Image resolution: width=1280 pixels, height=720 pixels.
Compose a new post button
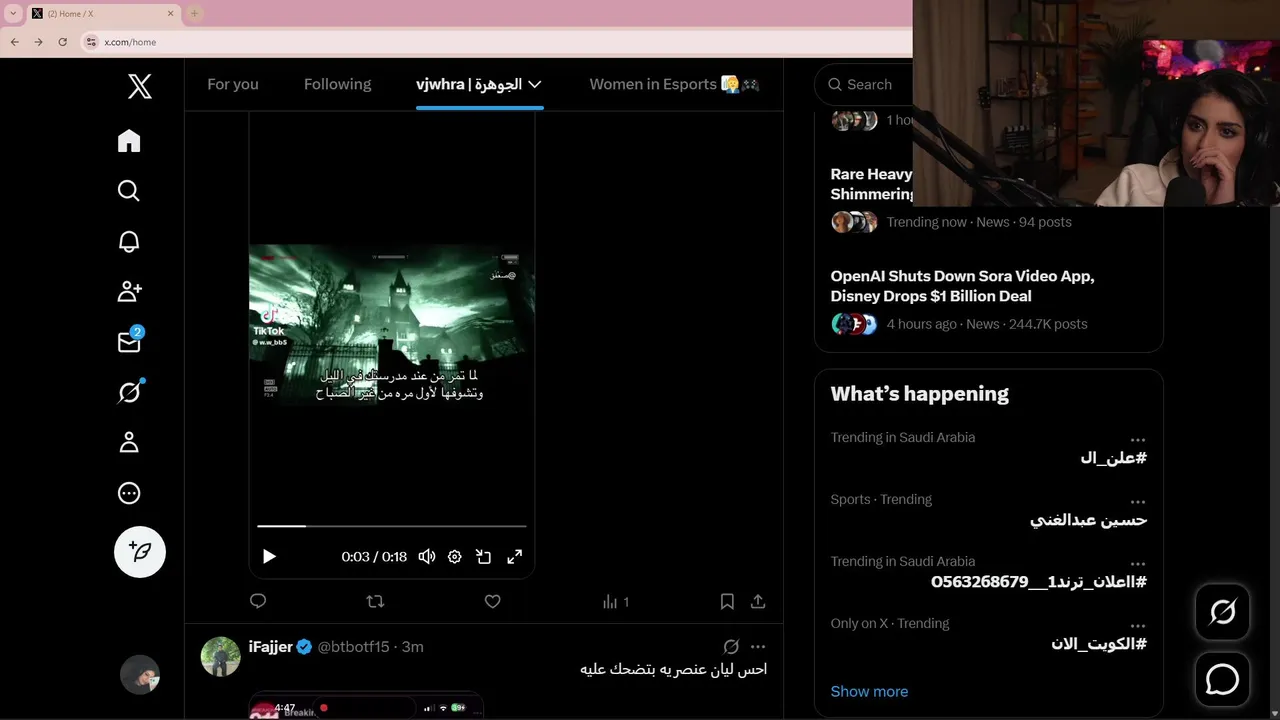click(140, 552)
